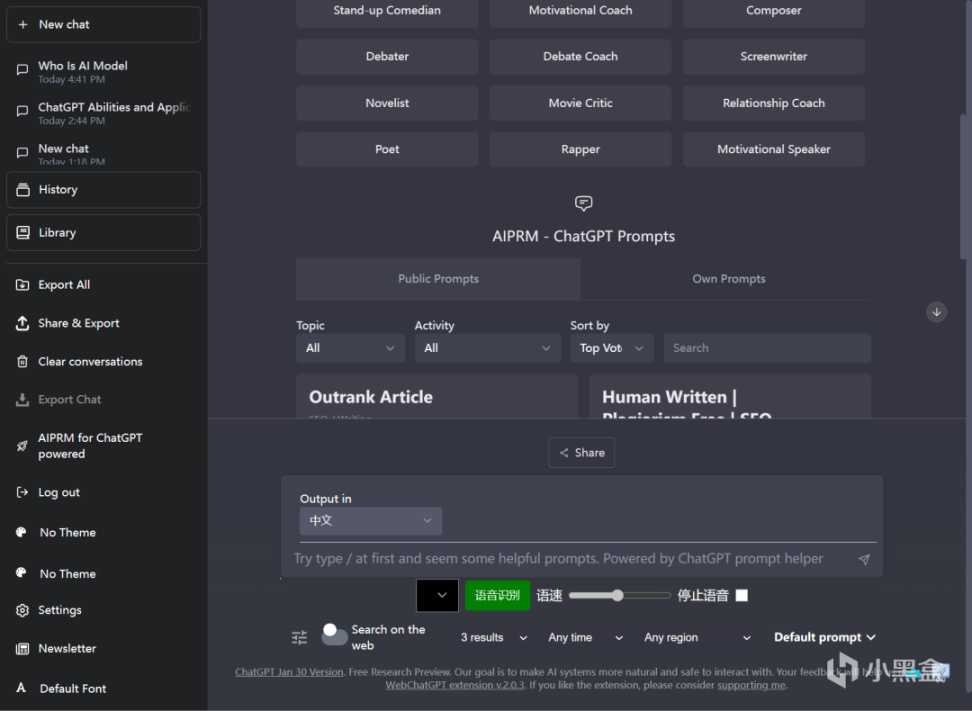Toggle Search on the web switch
Image resolution: width=972 pixels, height=711 pixels.
[335, 635]
